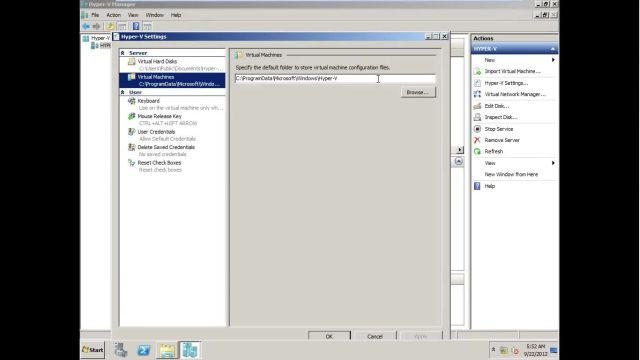This screenshot has width=640, height=360.
Task: Click the Virtual Network Manager... action
Action: (x=515, y=94)
